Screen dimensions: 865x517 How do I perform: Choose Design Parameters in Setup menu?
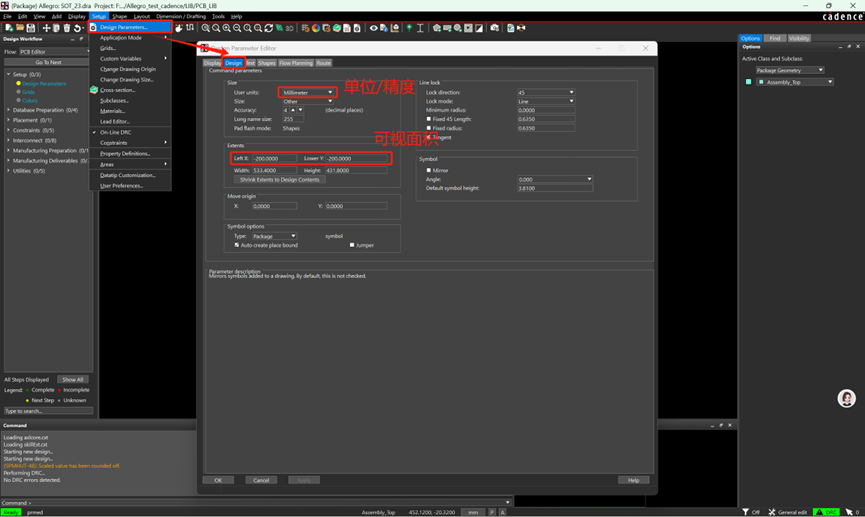130,27
